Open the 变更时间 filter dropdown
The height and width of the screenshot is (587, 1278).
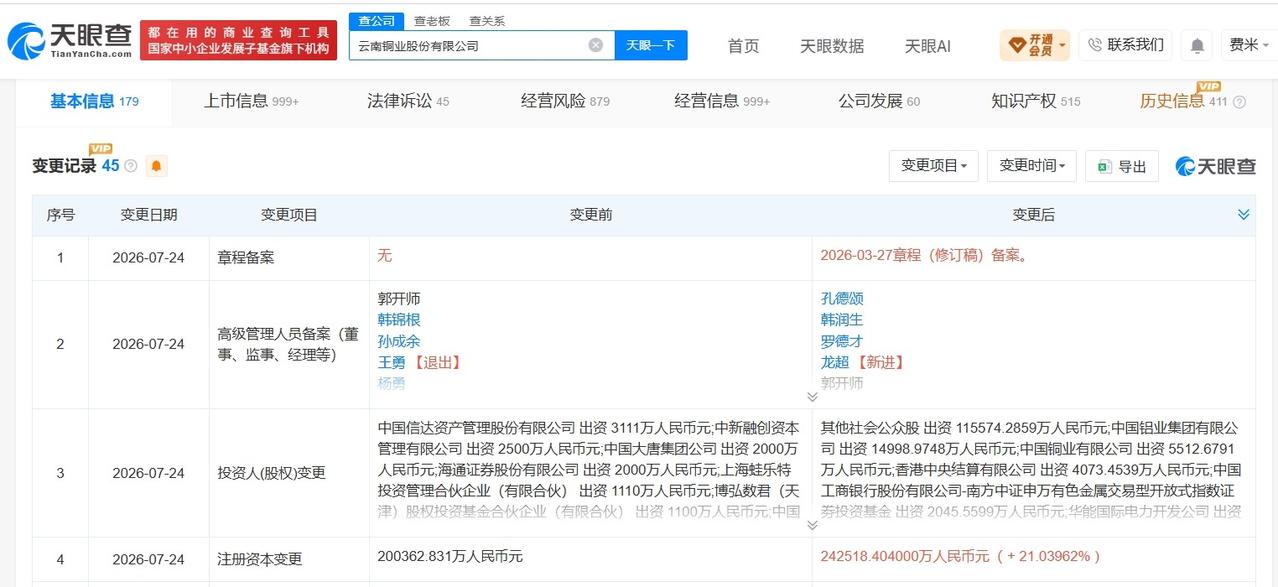[x=1031, y=166]
